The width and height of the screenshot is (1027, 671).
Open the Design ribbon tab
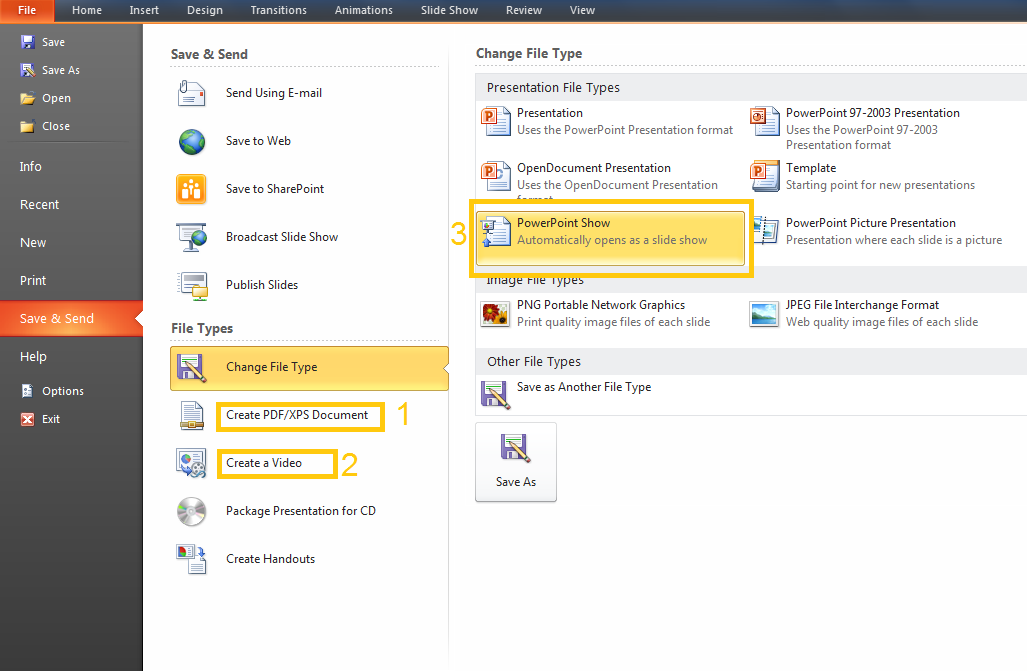(x=205, y=10)
